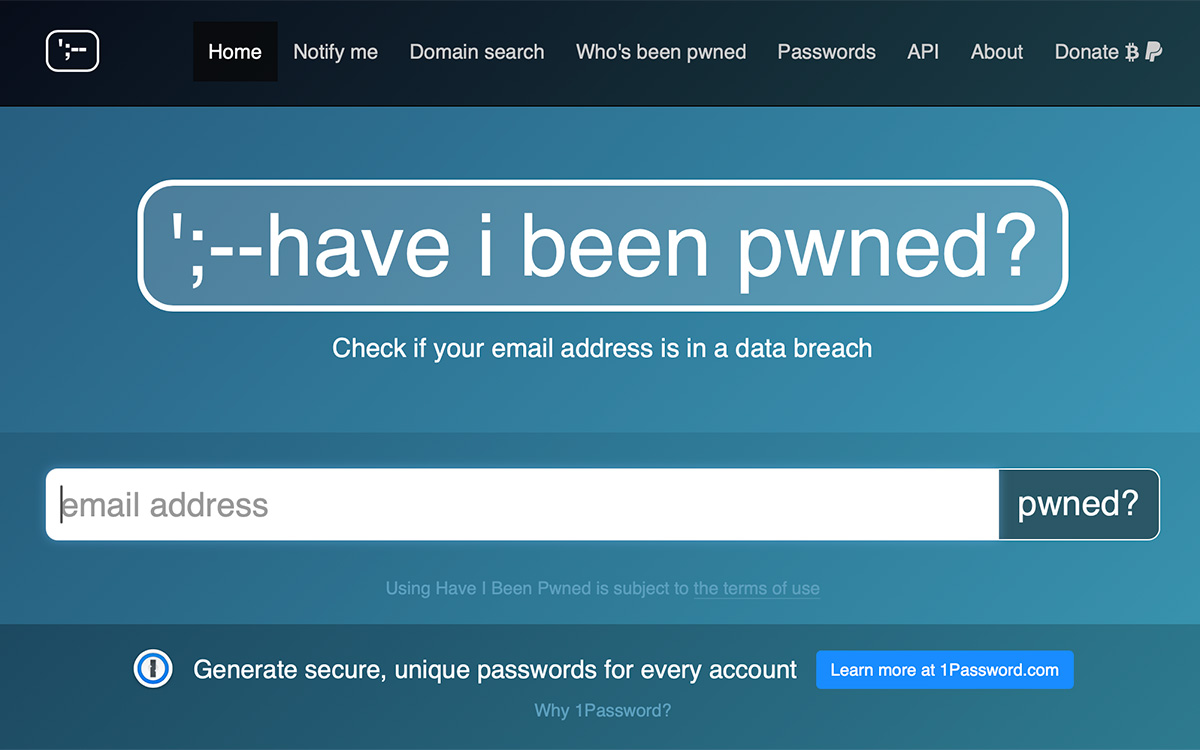
Task: Select API in the navigation bar
Action: point(923,52)
